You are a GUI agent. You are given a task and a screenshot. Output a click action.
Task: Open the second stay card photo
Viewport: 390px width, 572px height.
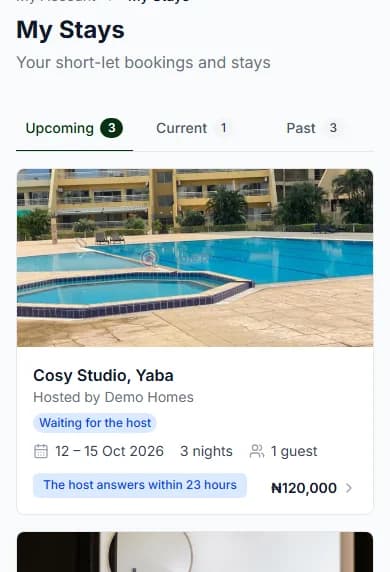195,552
